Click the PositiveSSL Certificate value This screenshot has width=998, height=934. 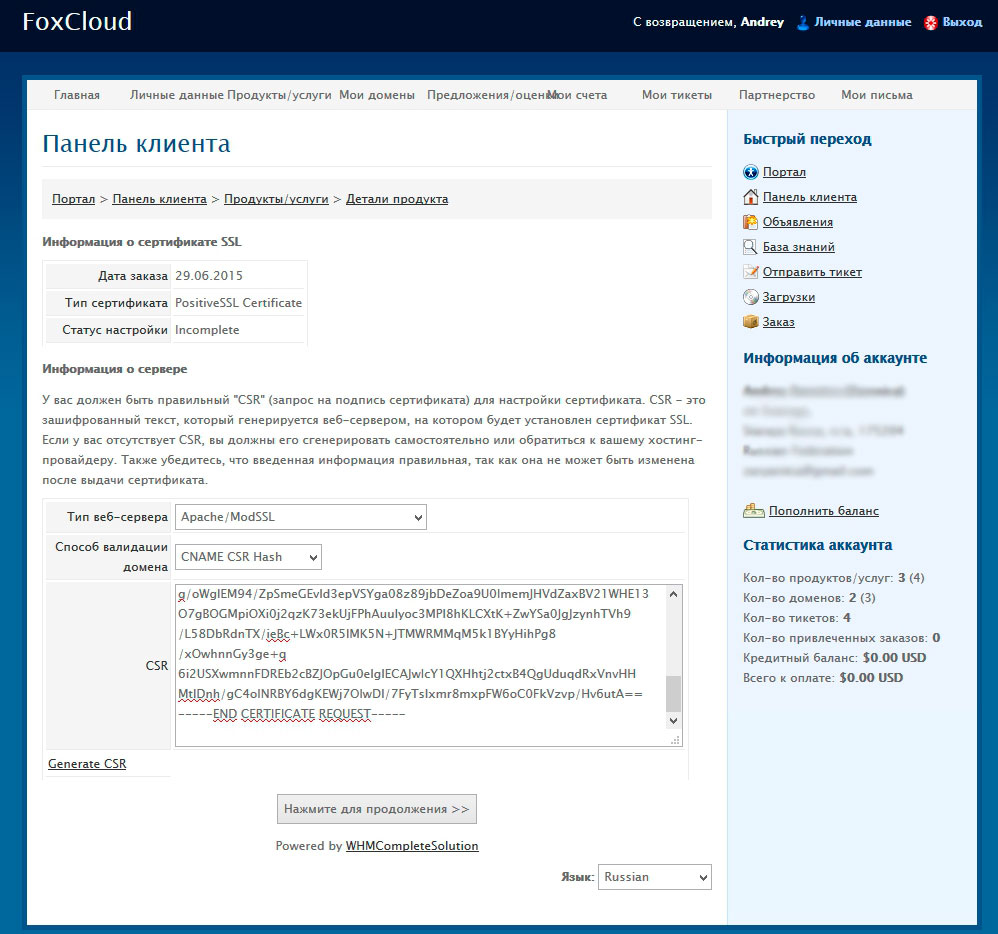pos(239,303)
